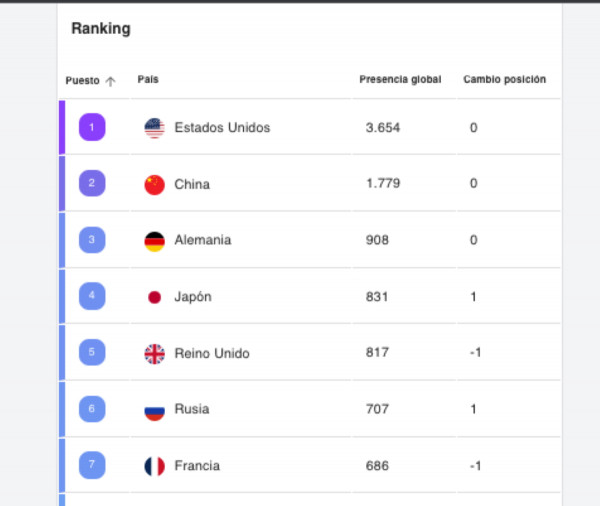Sort by País column header
This screenshot has height=506, width=600.
point(148,79)
